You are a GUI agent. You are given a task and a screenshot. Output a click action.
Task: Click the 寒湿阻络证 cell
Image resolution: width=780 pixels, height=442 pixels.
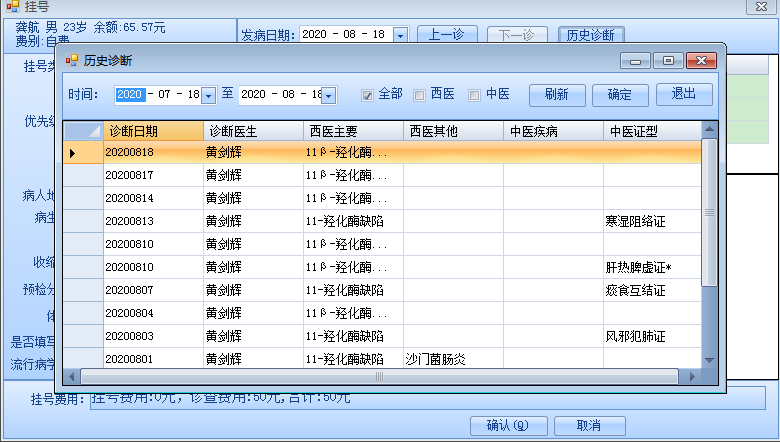pyautogui.click(x=652, y=221)
